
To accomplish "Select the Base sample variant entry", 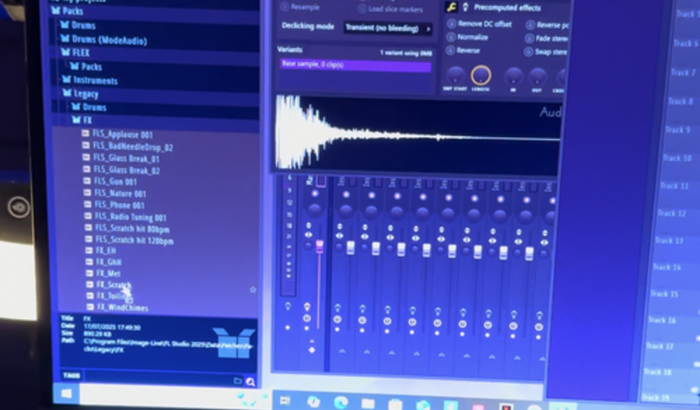I will (x=355, y=65).
